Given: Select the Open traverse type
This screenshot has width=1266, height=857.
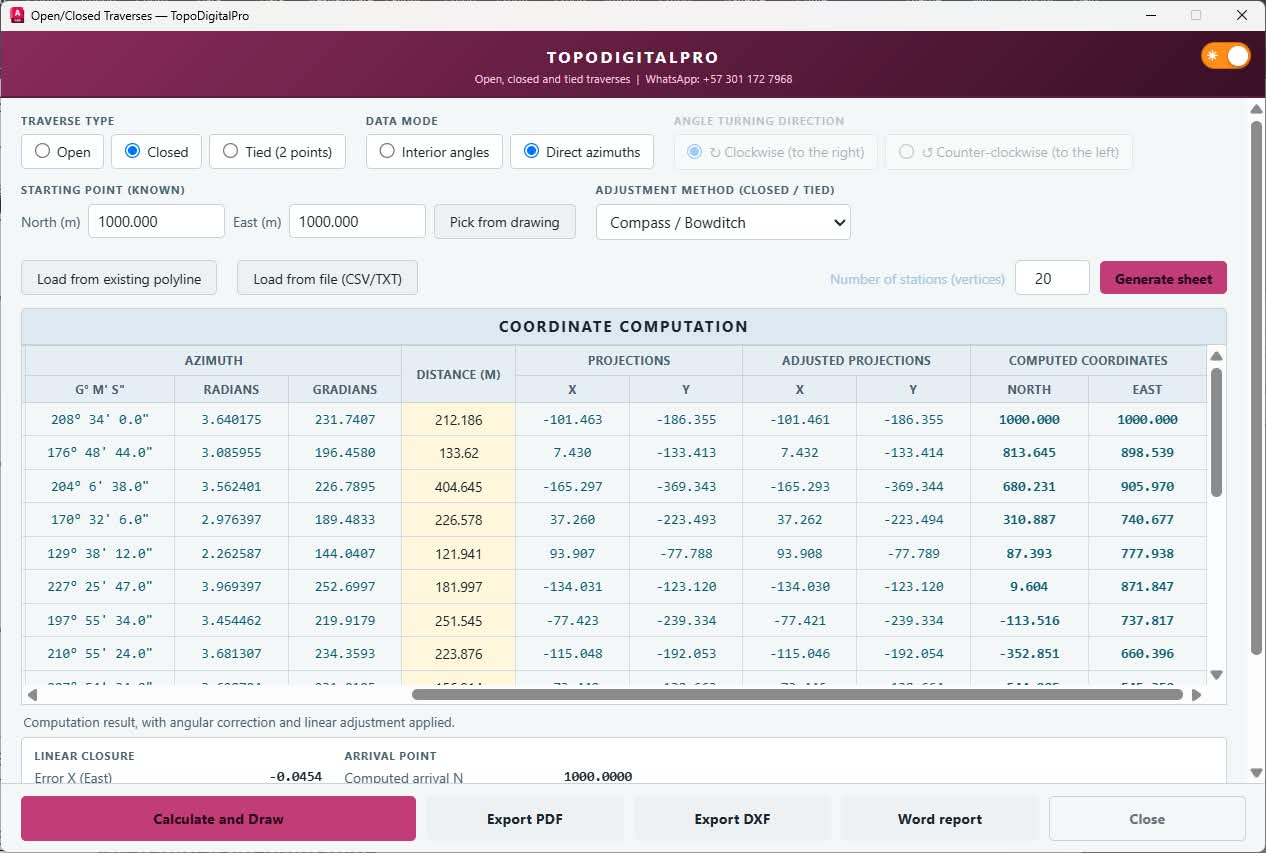Looking at the screenshot, I should tap(62, 152).
